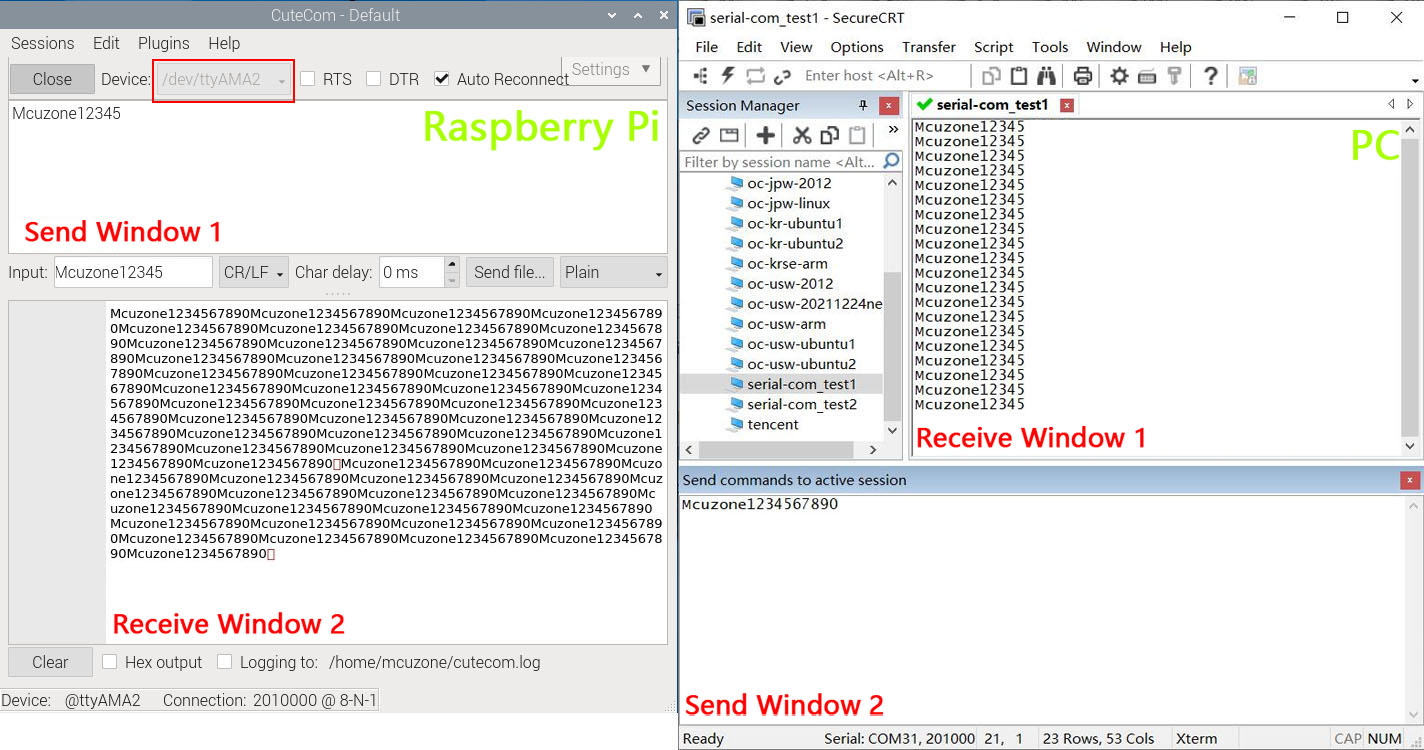Image resolution: width=1424 pixels, height=750 pixels.
Task: Open the CR/LF line ending dropdown
Action: click(254, 272)
